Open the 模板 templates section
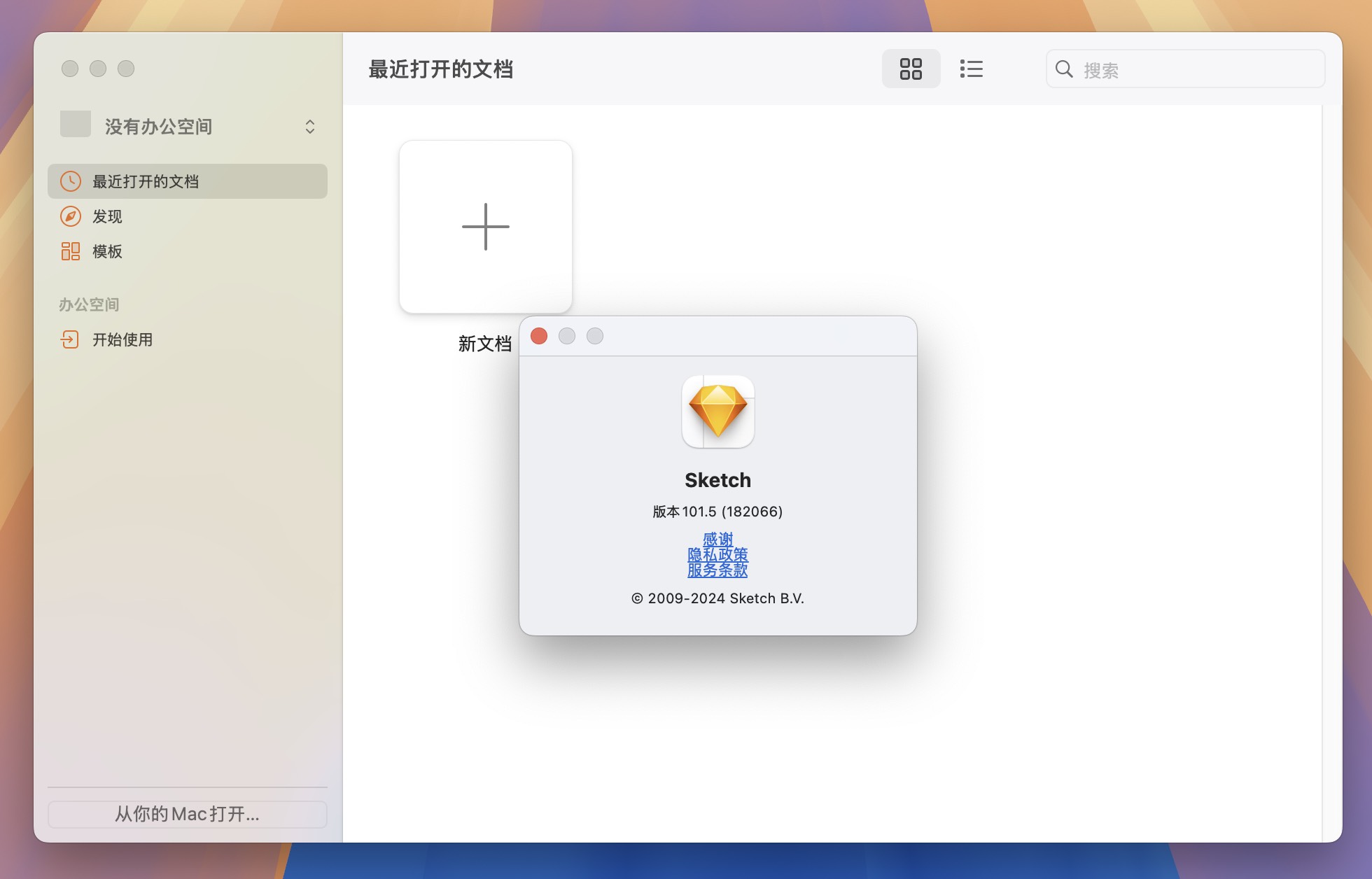Screen dimensions: 1372x879 tap(188, 251)
